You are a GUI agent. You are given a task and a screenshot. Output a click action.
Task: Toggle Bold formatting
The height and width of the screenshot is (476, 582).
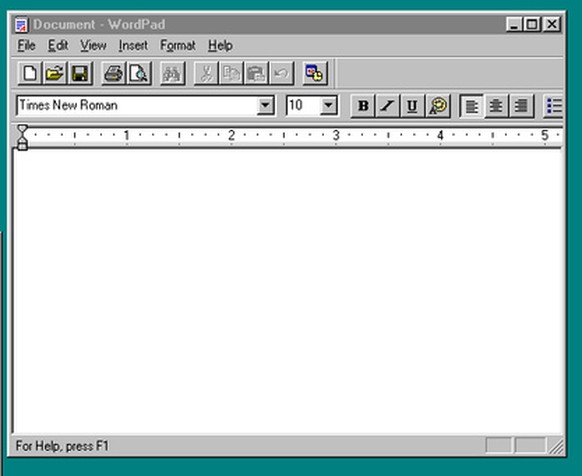tap(363, 106)
